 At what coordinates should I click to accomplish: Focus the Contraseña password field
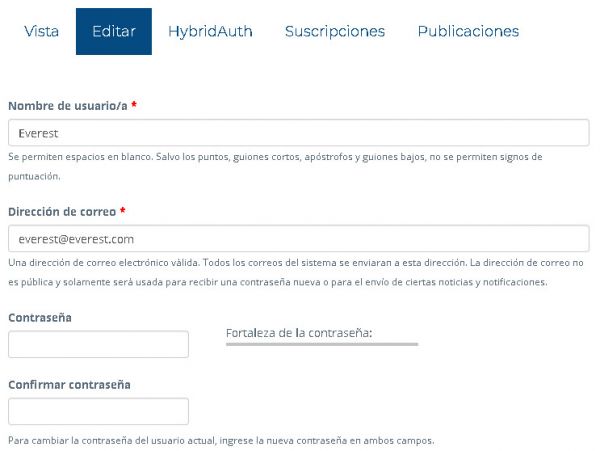tap(98, 344)
